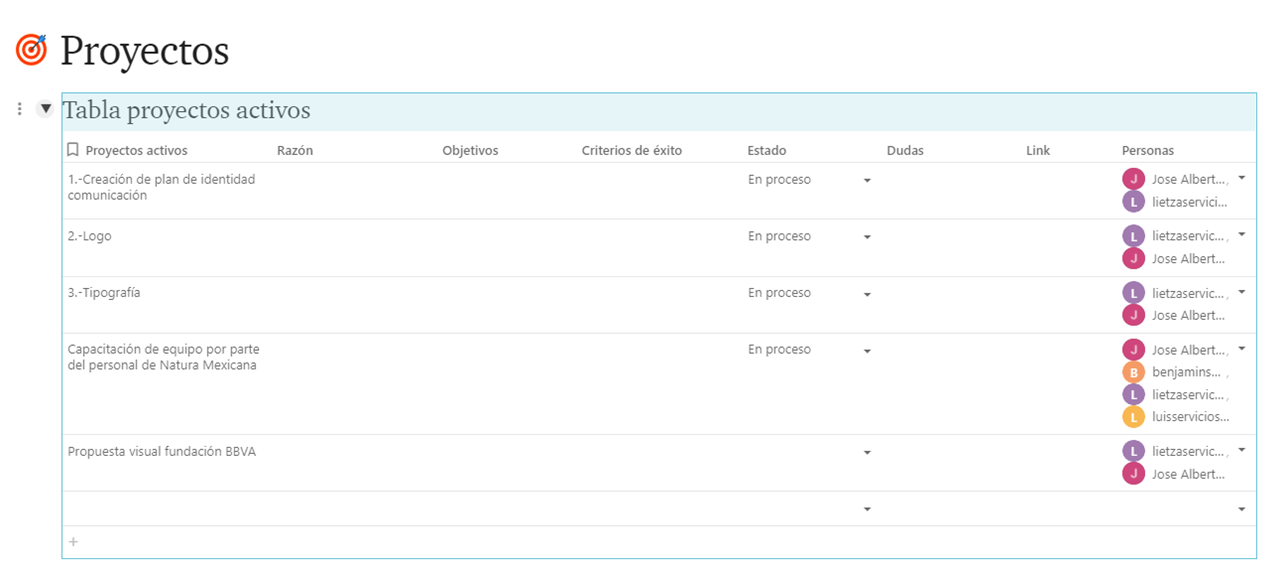The image size is (1280, 578).
Task: Click the benjamins avatar in the Capacitación row
Action: tap(1133, 372)
